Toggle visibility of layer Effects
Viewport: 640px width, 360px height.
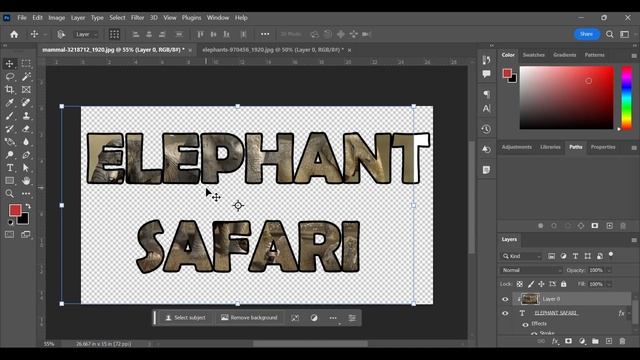point(525,324)
